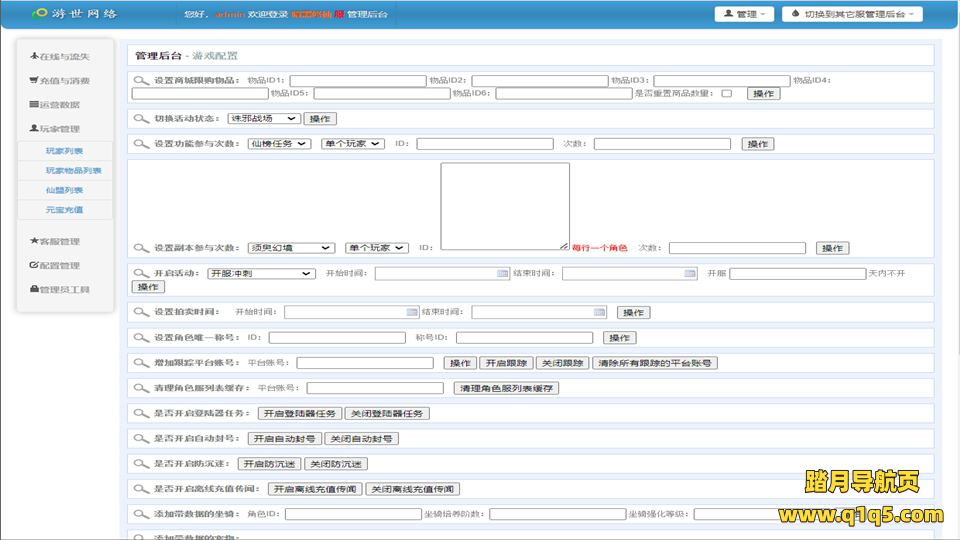Click the magnifier icon beside 切换活动状态

click(140, 119)
